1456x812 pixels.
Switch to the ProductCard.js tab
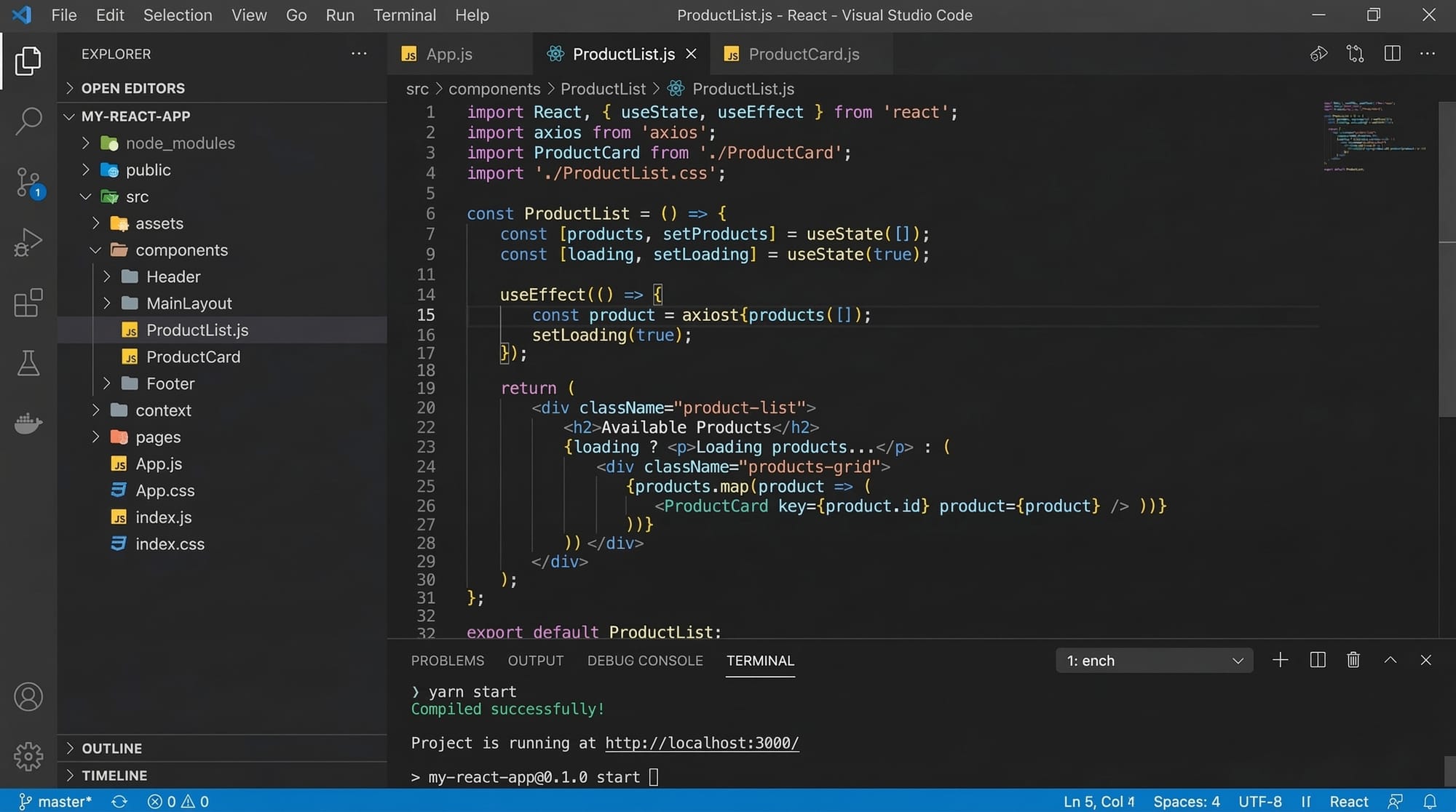click(x=803, y=55)
